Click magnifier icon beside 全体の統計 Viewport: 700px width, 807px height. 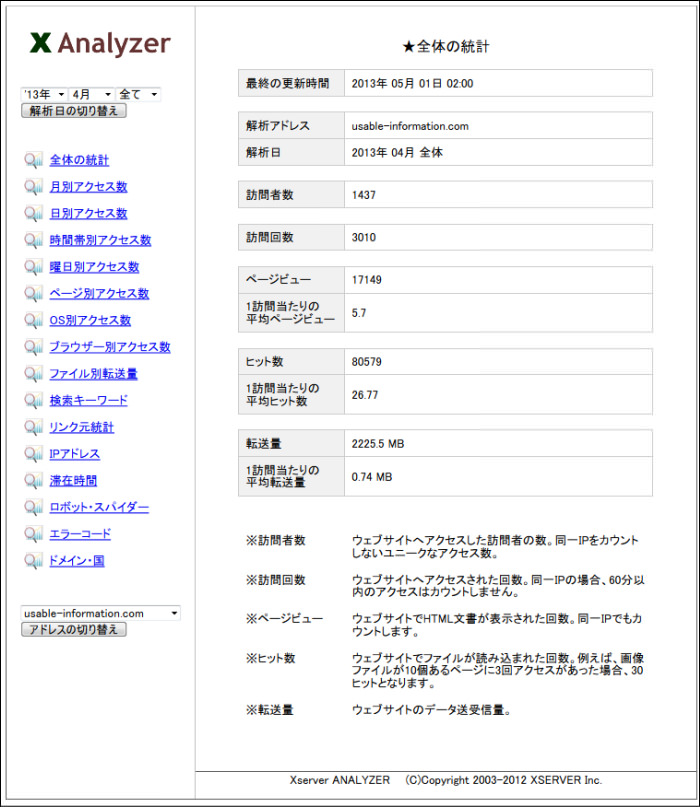pyautogui.click(x=33, y=160)
